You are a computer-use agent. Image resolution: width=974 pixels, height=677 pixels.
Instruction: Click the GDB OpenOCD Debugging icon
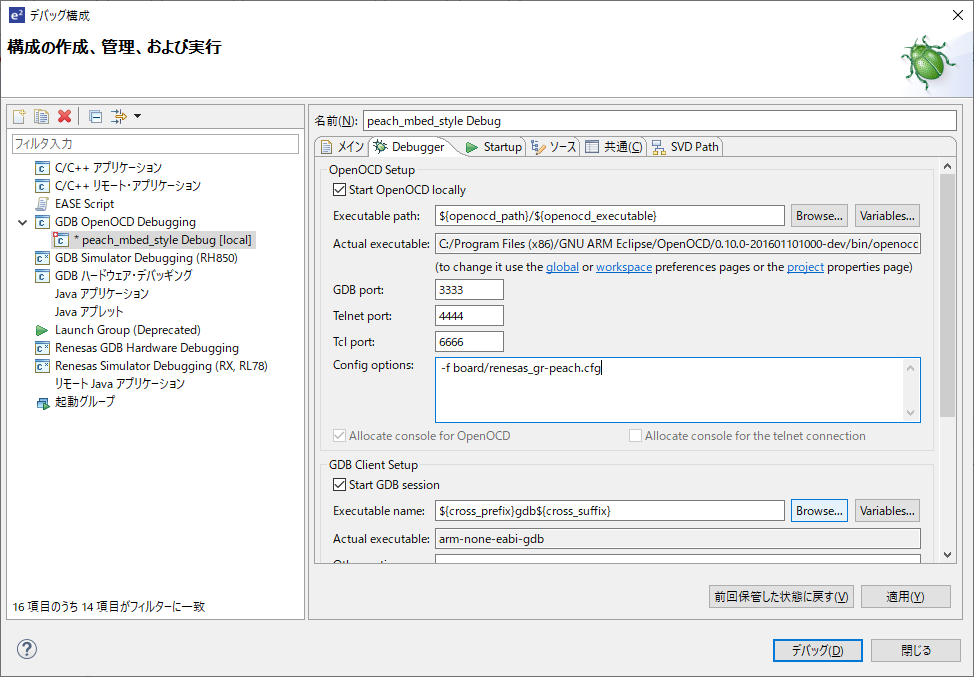[42, 222]
